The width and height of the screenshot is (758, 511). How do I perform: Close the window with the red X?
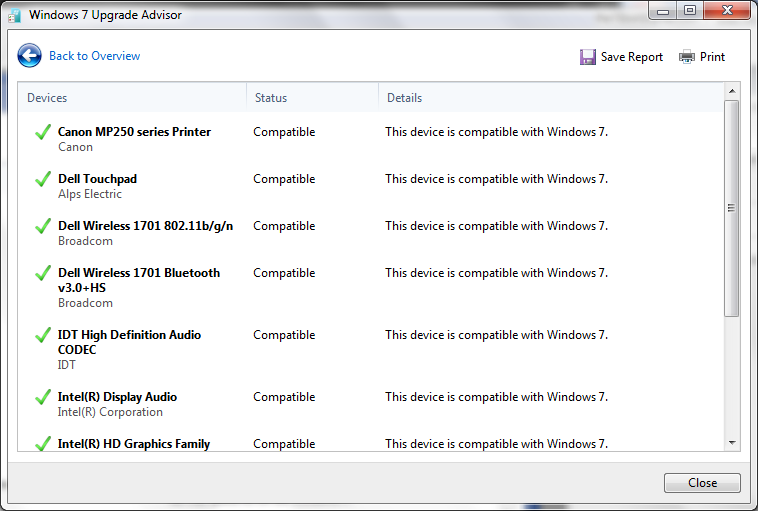727,11
